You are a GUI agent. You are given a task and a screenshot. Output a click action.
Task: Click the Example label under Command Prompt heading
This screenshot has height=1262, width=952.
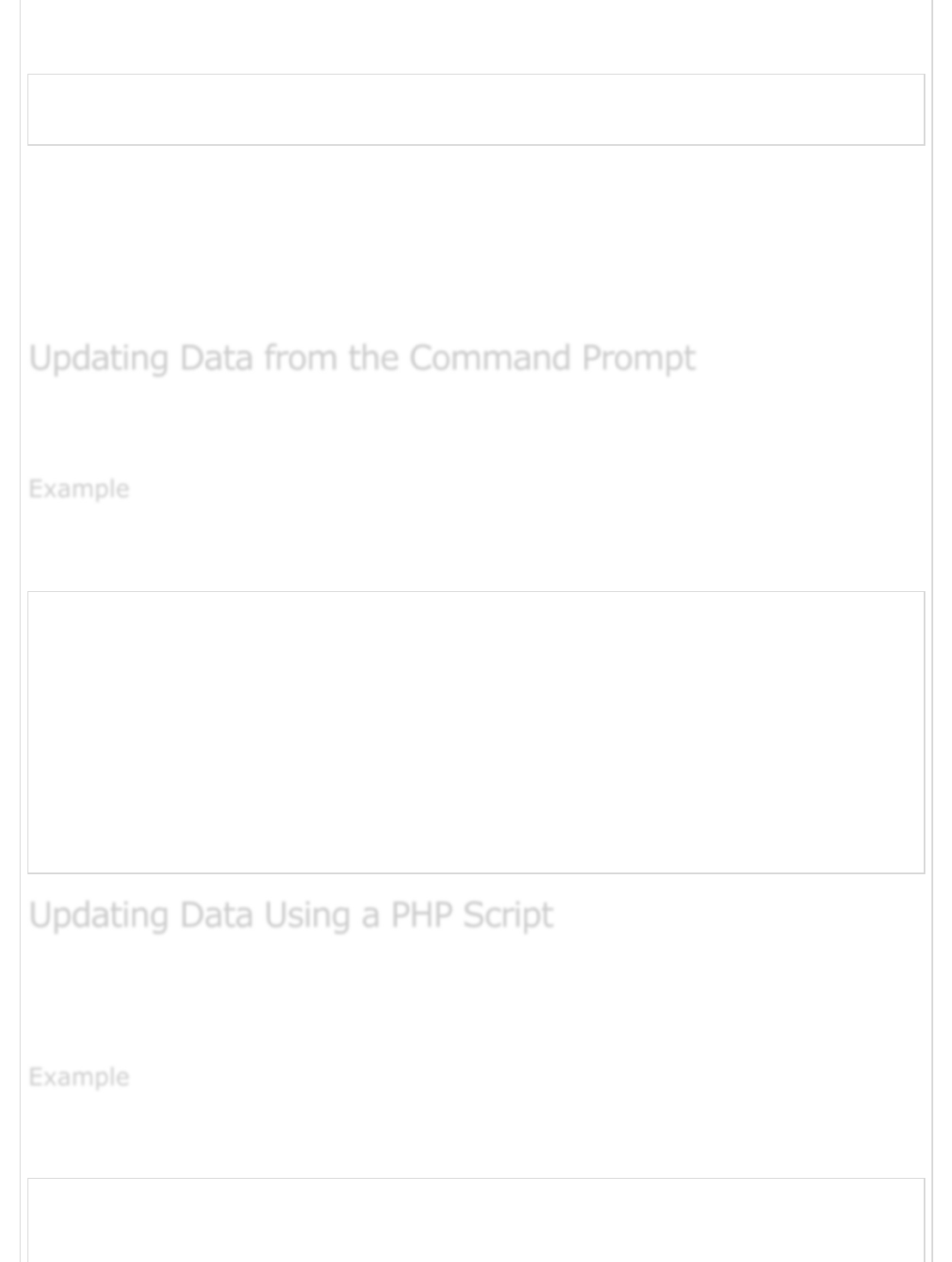click(79, 489)
